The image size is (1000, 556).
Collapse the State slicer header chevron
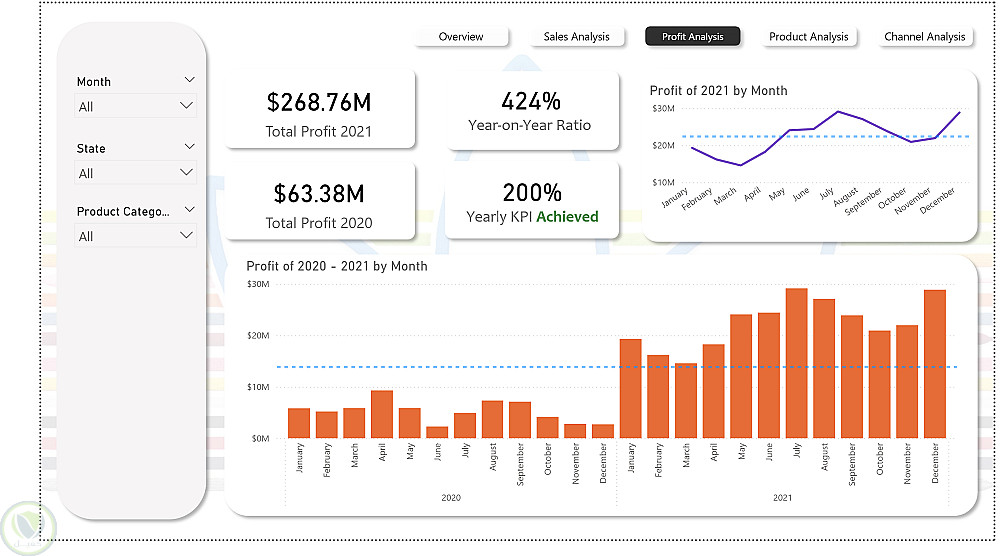pyautogui.click(x=189, y=147)
